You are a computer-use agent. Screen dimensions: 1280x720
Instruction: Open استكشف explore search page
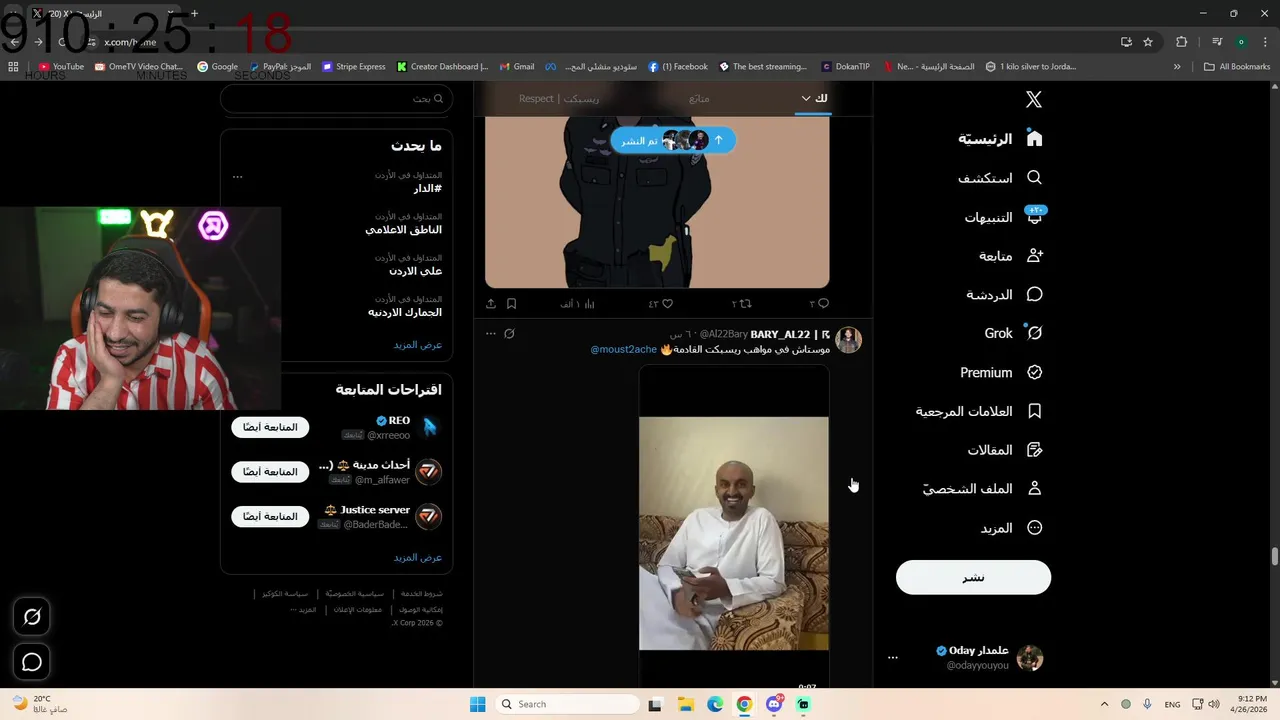pos(1000,178)
